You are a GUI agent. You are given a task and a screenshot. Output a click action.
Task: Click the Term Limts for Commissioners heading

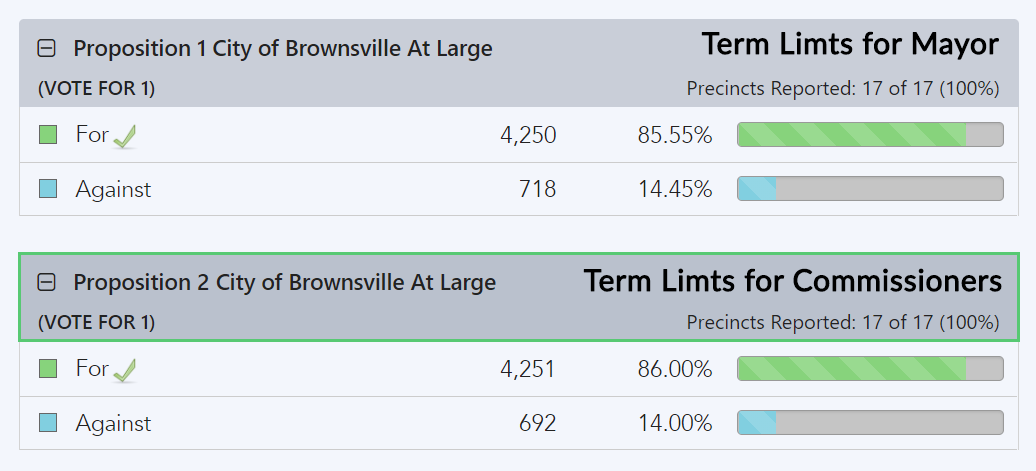793,281
